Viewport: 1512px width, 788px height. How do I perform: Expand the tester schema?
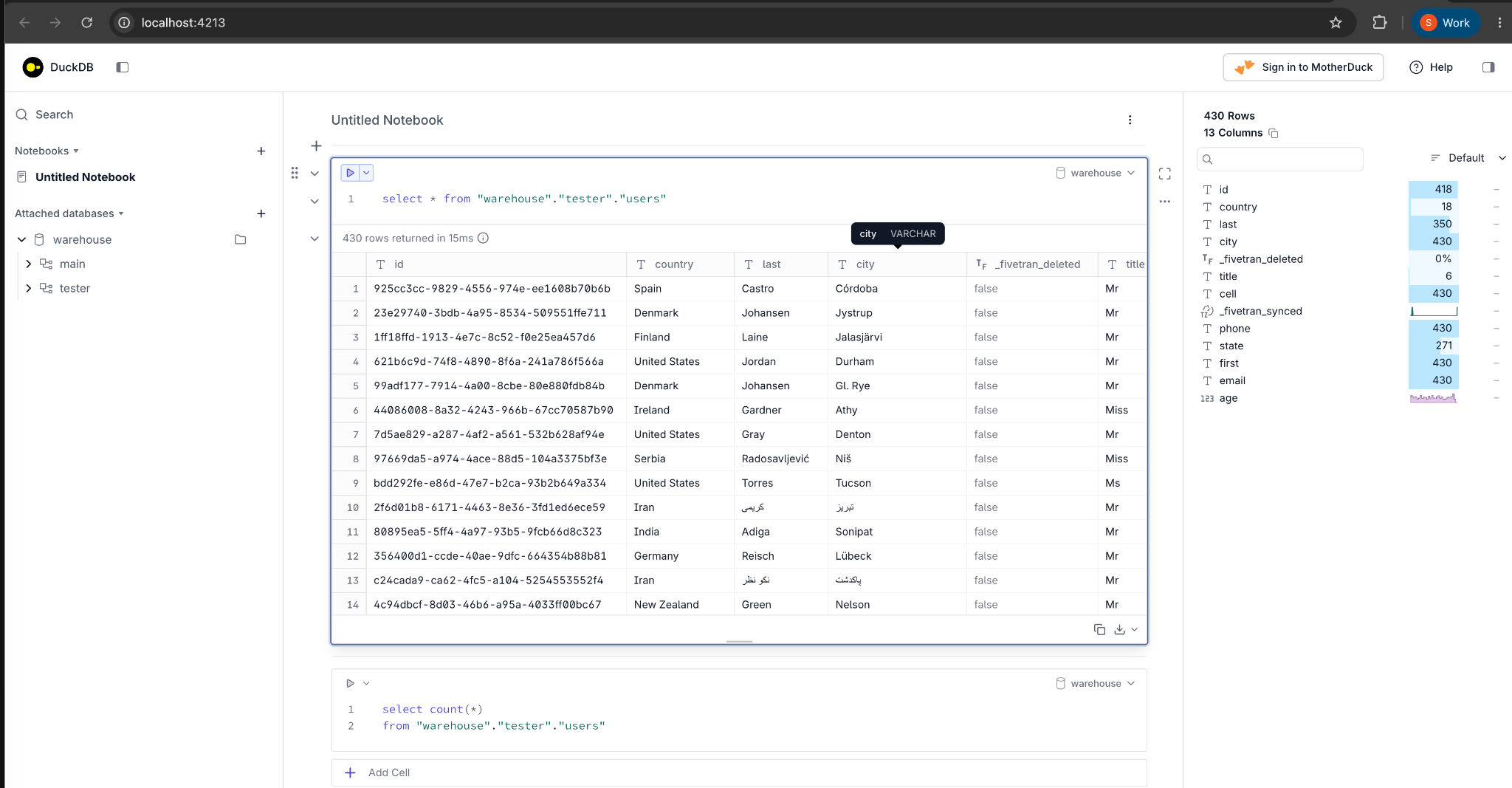(x=28, y=288)
